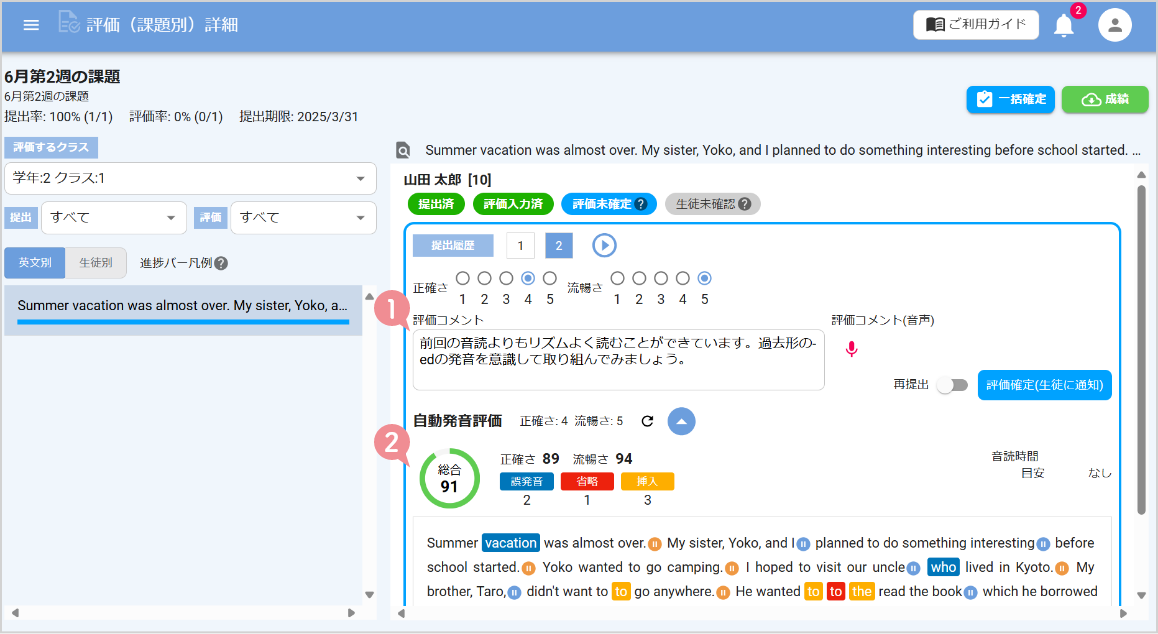Click the 一括確定 bulk confirm button

(x=1012, y=100)
